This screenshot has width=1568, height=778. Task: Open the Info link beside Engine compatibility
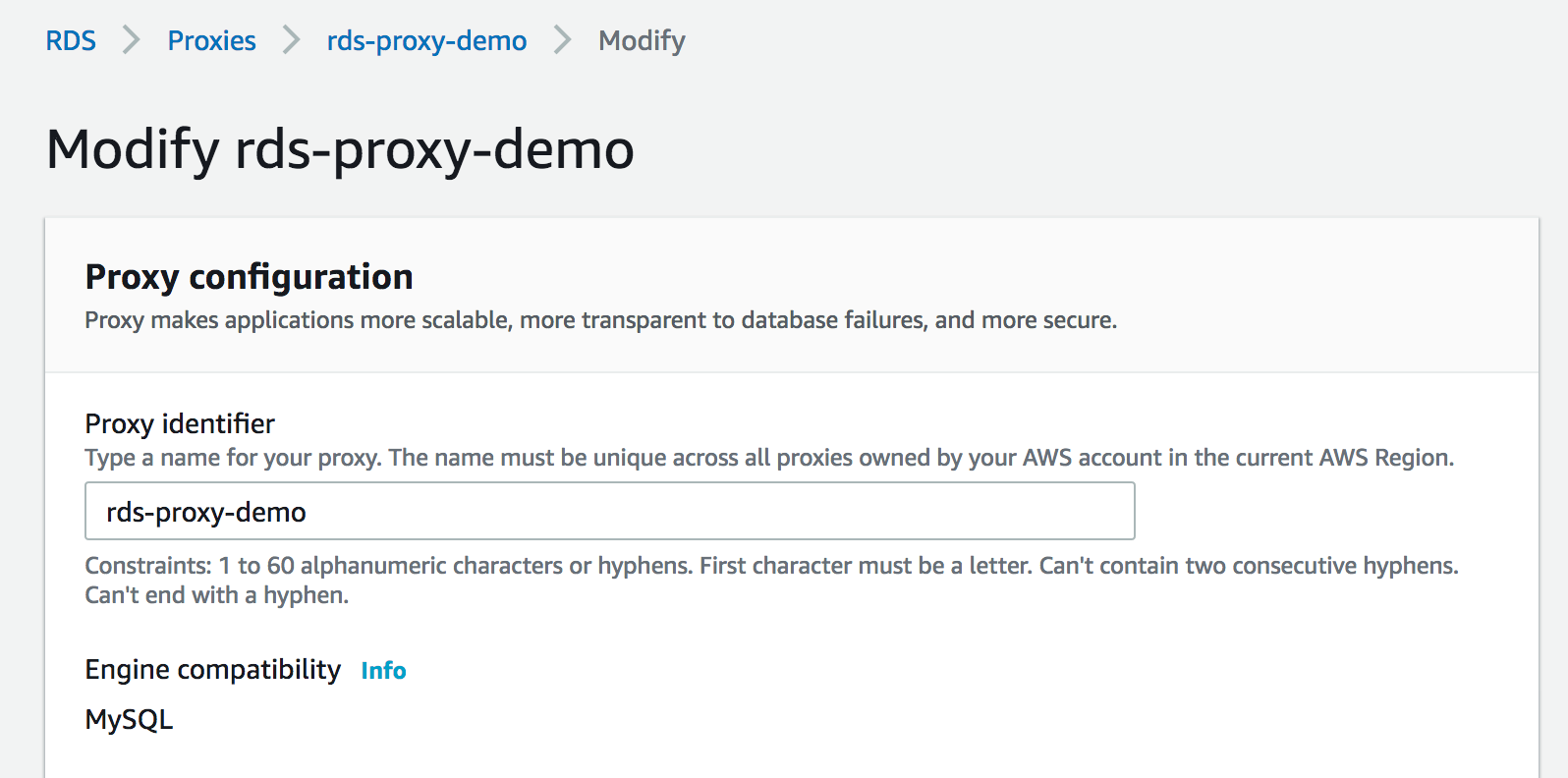tap(383, 670)
